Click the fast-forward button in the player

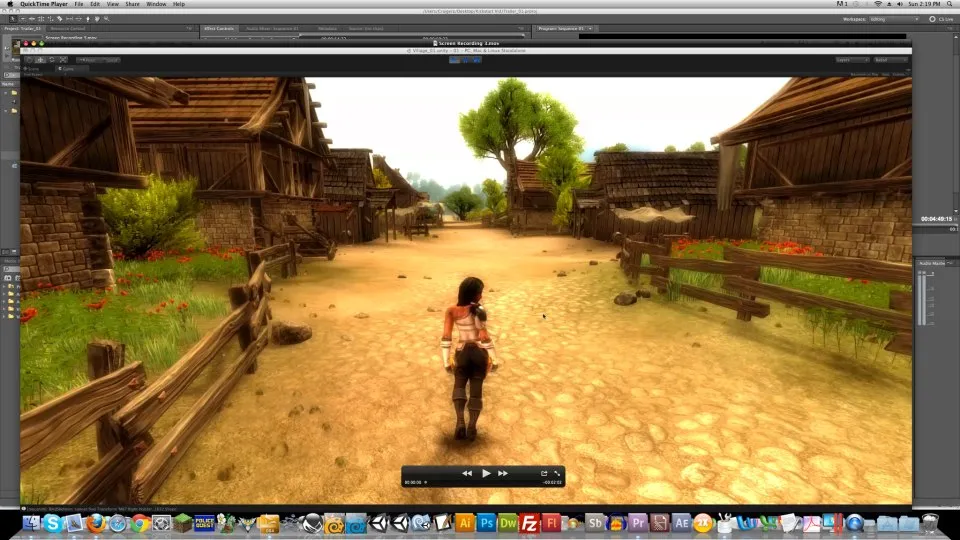(x=503, y=473)
